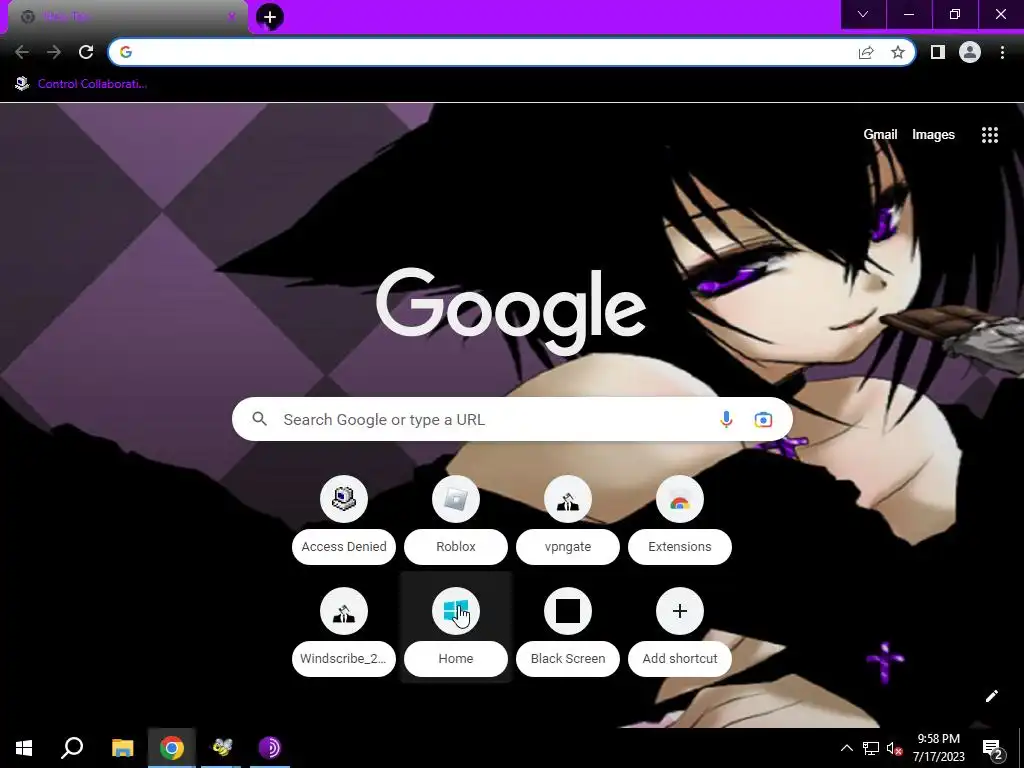This screenshot has height=768, width=1024.
Task: Click the Search Google or type a URL box
Action: coord(512,419)
